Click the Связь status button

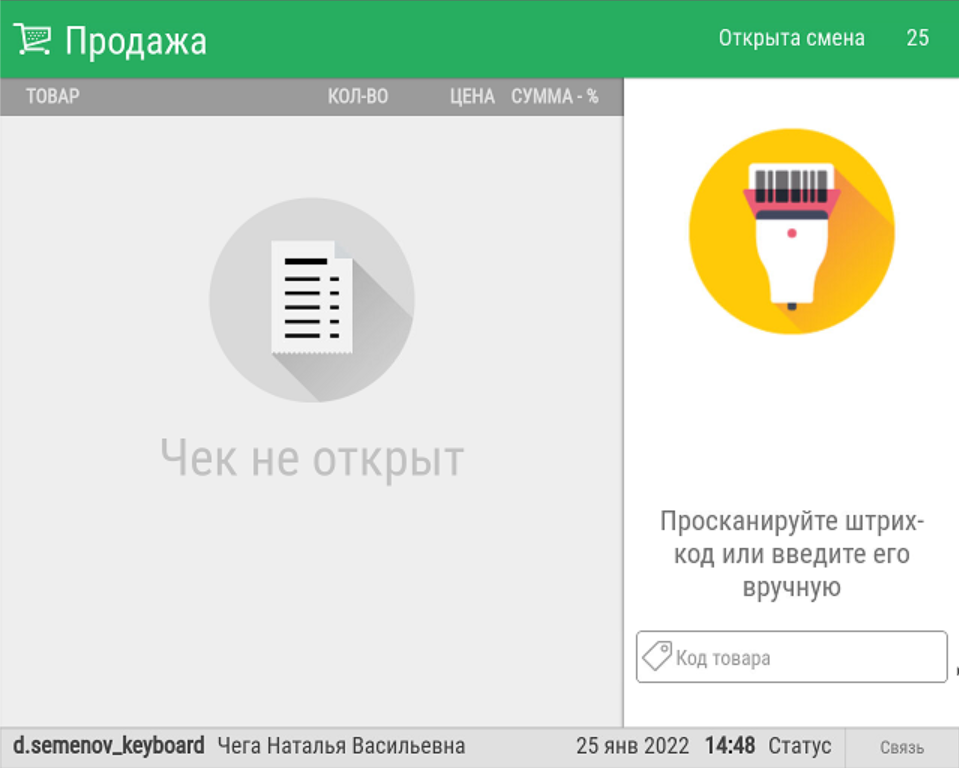tap(902, 747)
